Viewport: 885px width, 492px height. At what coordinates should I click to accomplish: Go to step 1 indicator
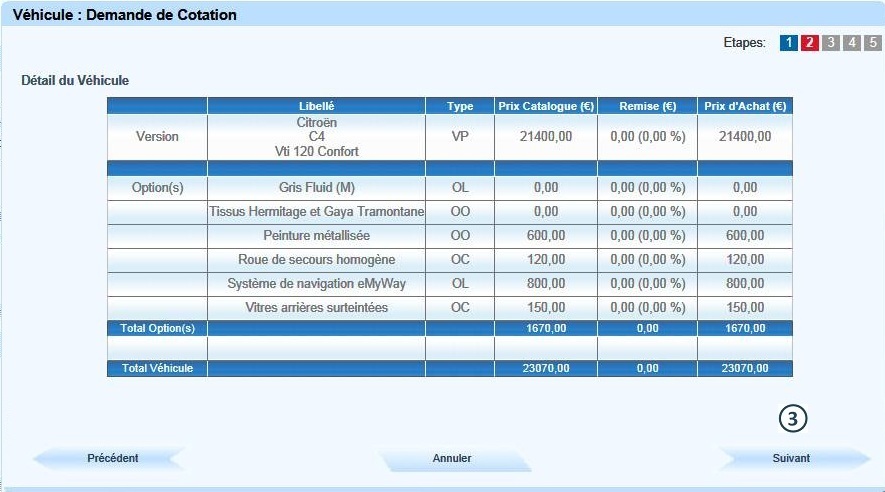789,43
